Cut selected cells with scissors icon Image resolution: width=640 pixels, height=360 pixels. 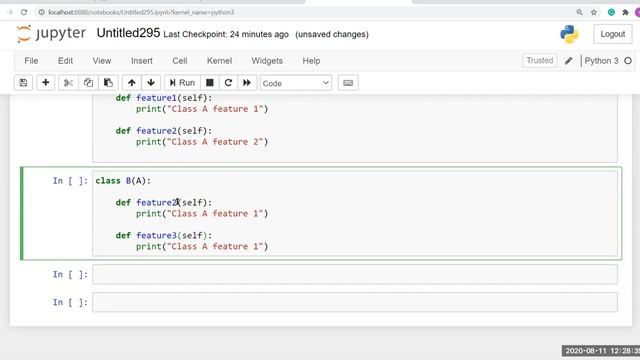tap(68, 83)
